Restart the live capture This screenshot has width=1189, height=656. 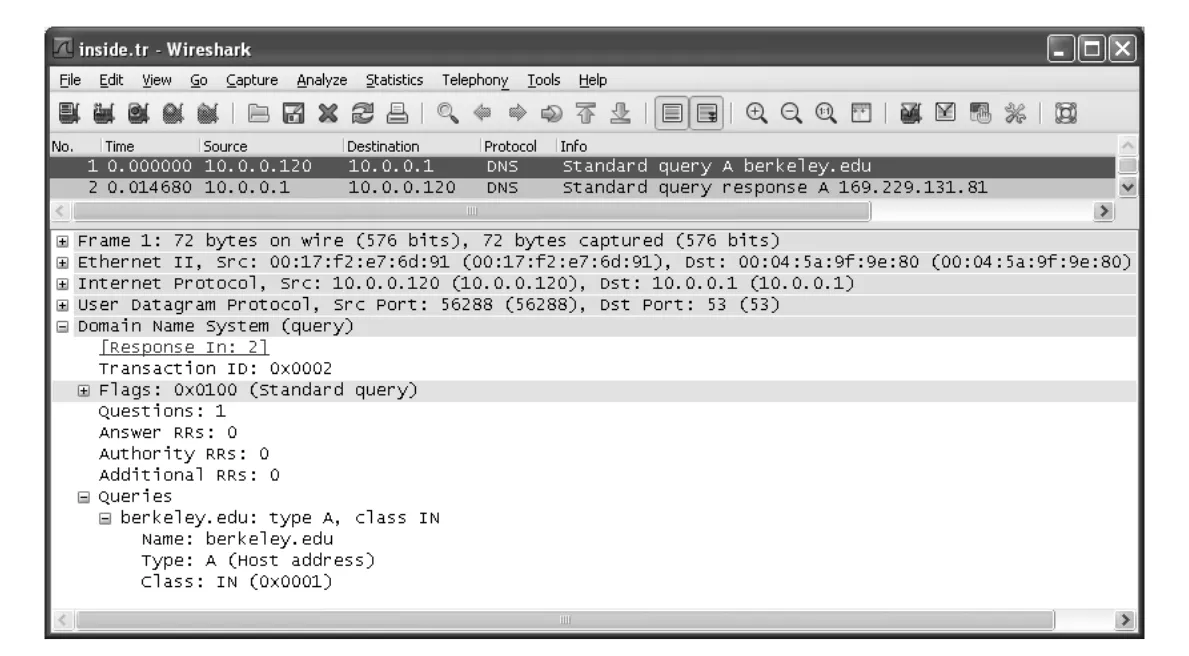[208, 113]
